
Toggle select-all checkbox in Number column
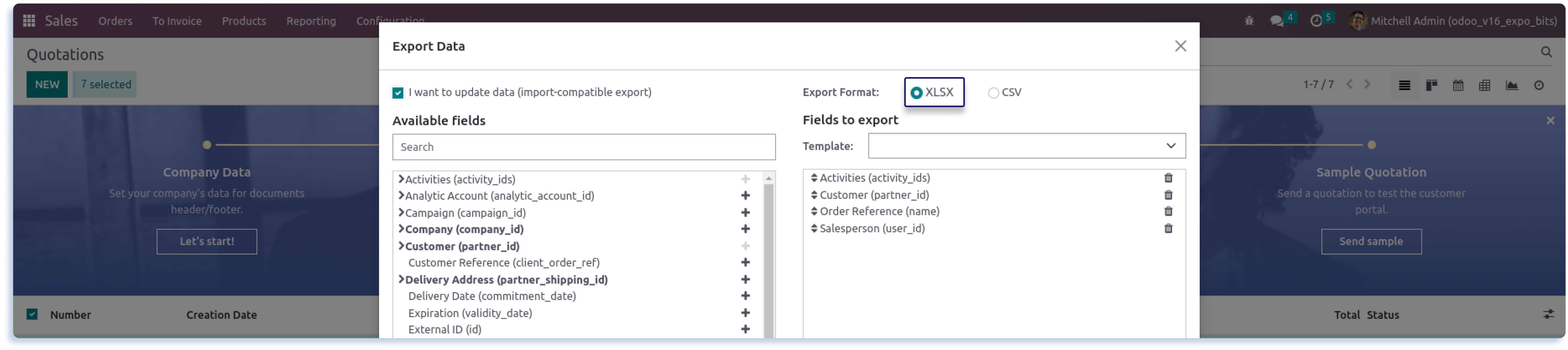(x=32, y=315)
